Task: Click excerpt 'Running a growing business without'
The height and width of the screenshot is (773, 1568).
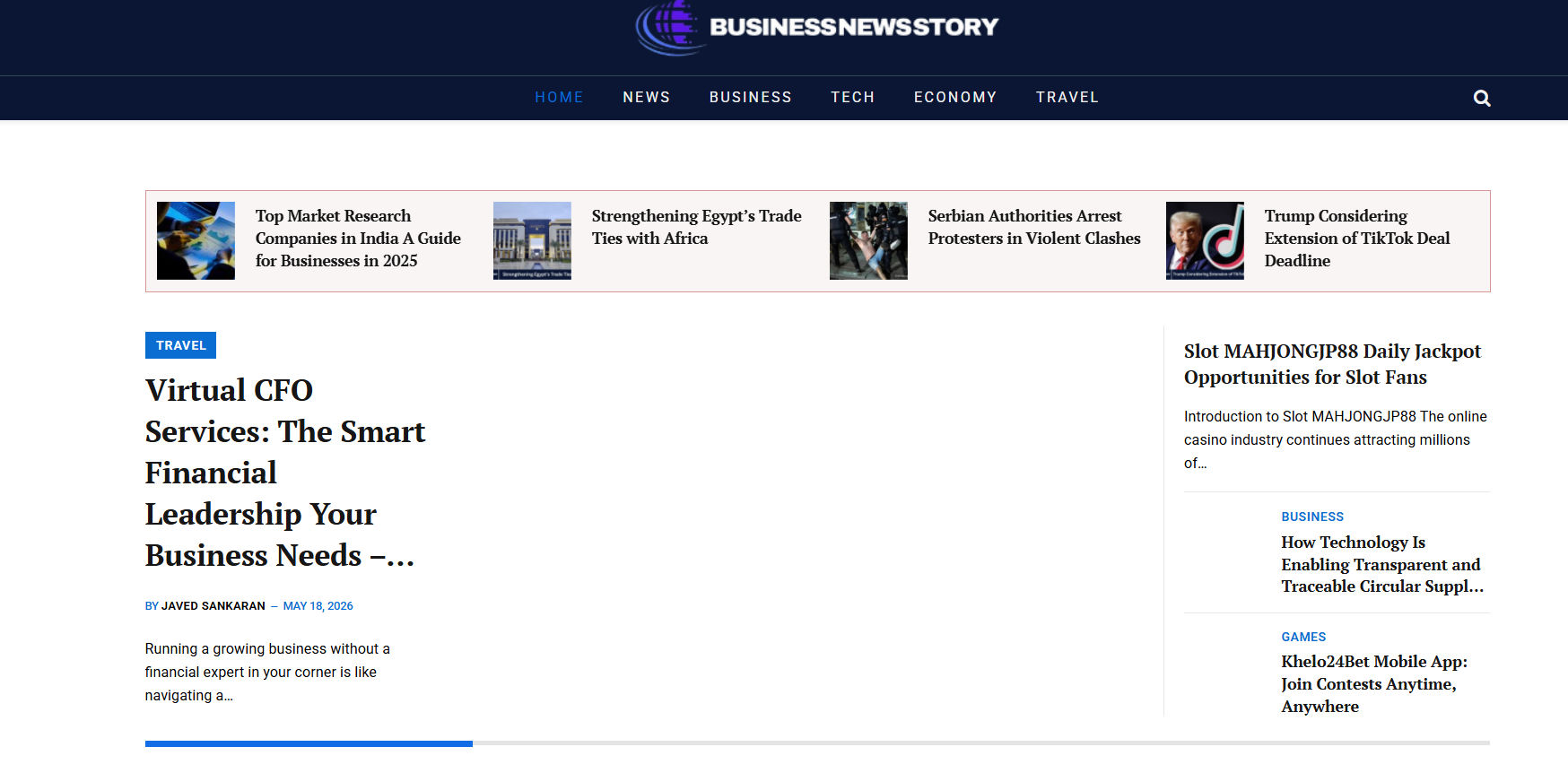Action: coord(267,672)
